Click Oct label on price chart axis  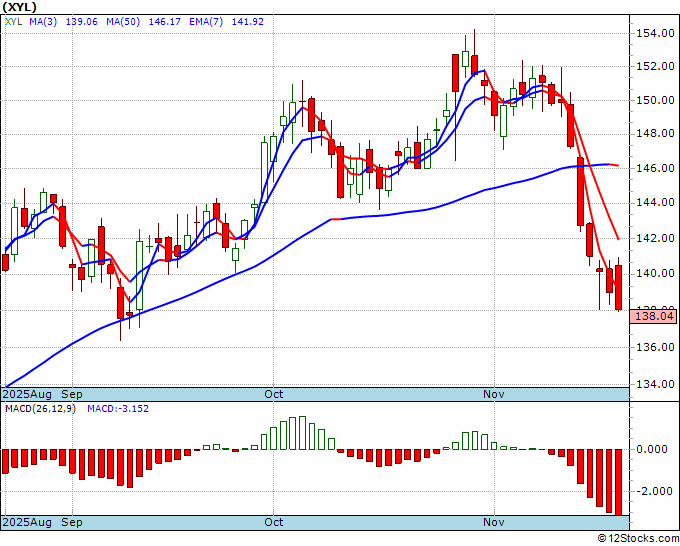[x=273, y=394]
